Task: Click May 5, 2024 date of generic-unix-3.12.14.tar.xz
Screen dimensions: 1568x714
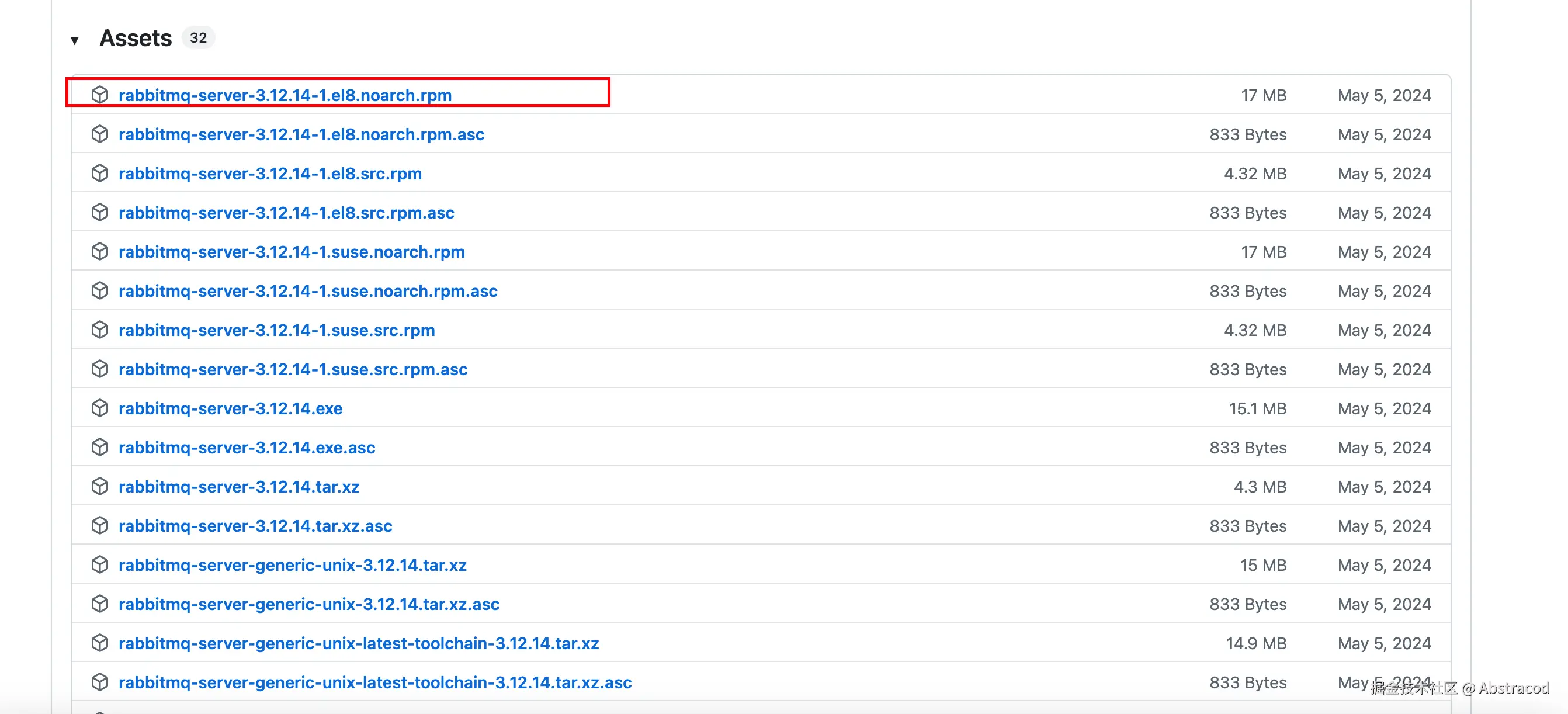Action: (x=1384, y=566)
